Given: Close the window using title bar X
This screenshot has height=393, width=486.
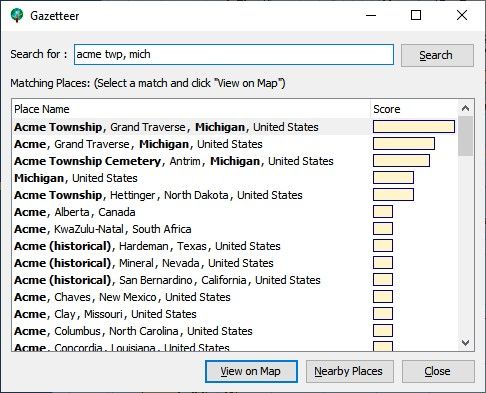Looking at the screenshot, I should coord(462,15).
